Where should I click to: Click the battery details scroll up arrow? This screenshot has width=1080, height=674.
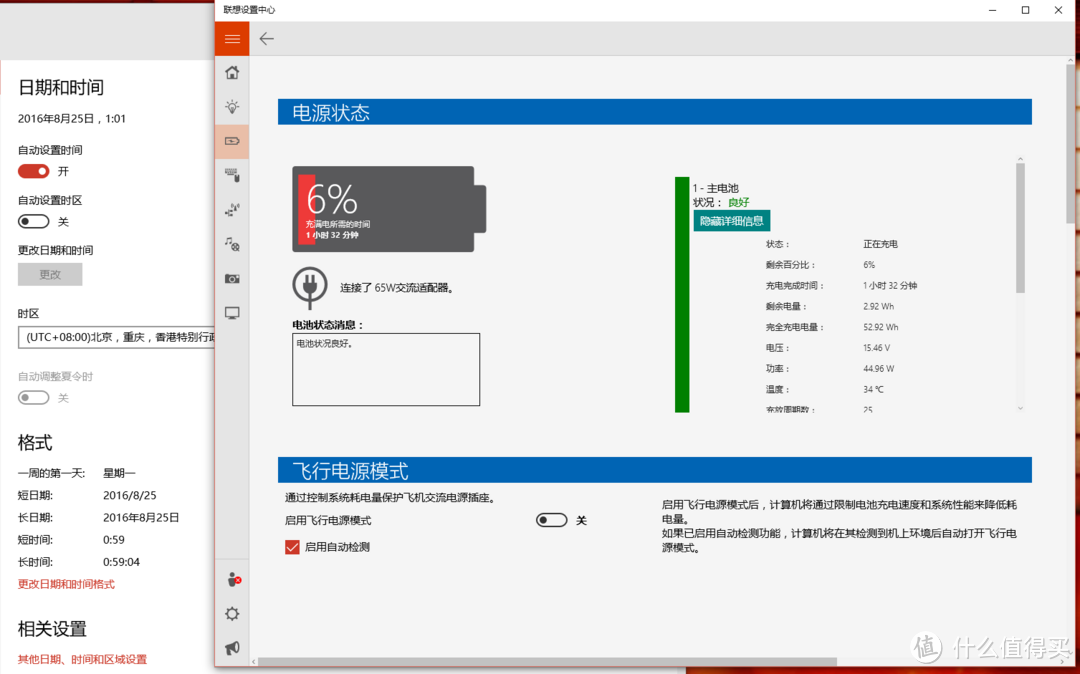[x=1020, y=160]
